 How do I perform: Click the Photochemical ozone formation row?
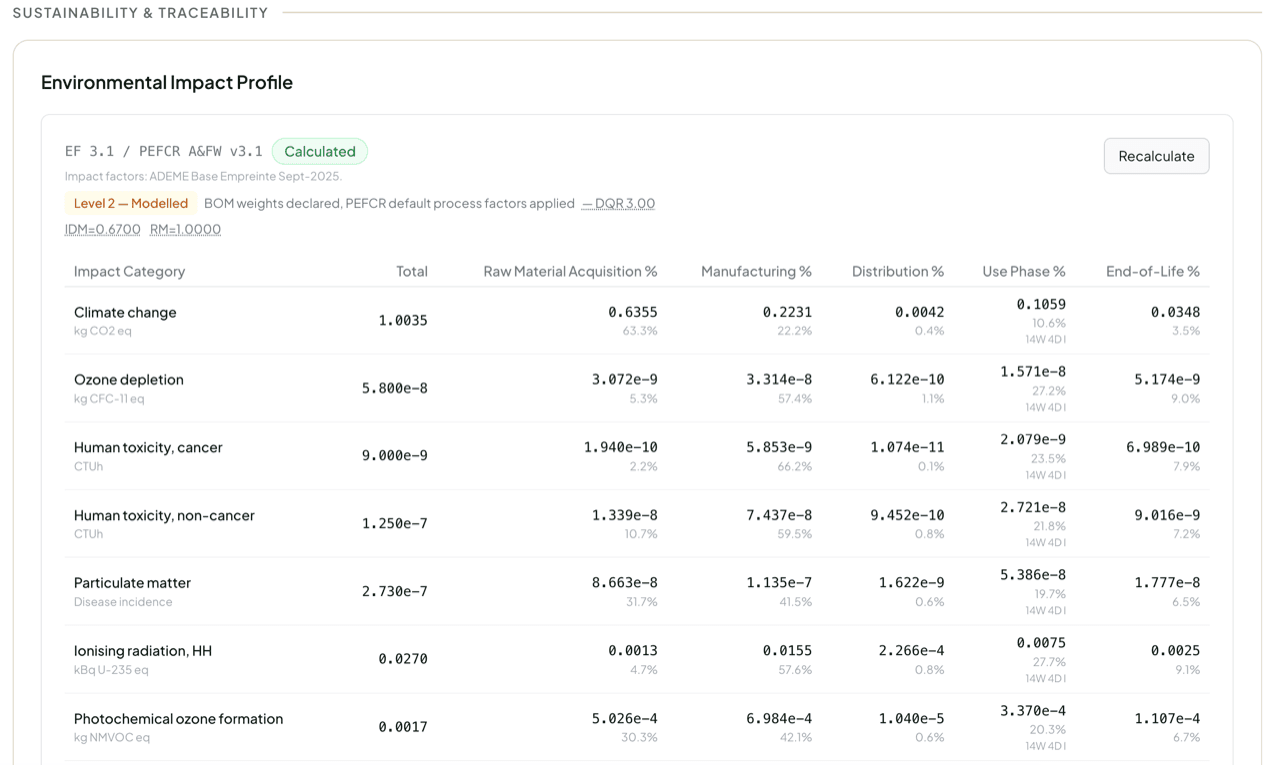pyautogui.click(x=637, y=727)
